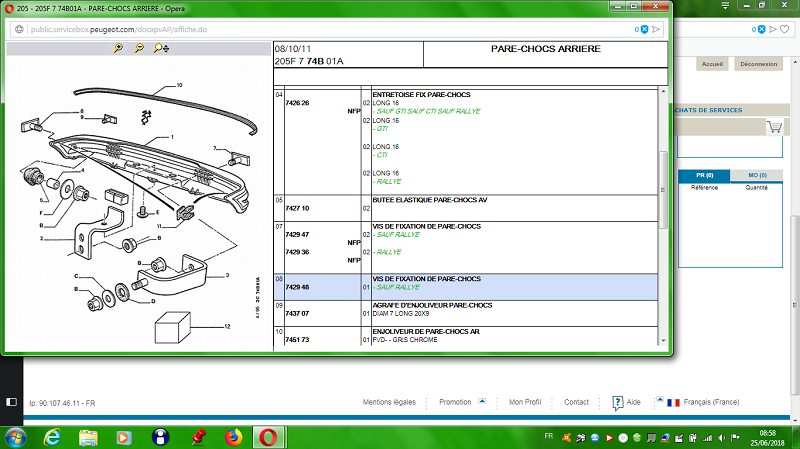The height and width of the screenshot is (449, 800).
Task: Click the zoom out magnifier icon
Action: (x=139, y=48)
